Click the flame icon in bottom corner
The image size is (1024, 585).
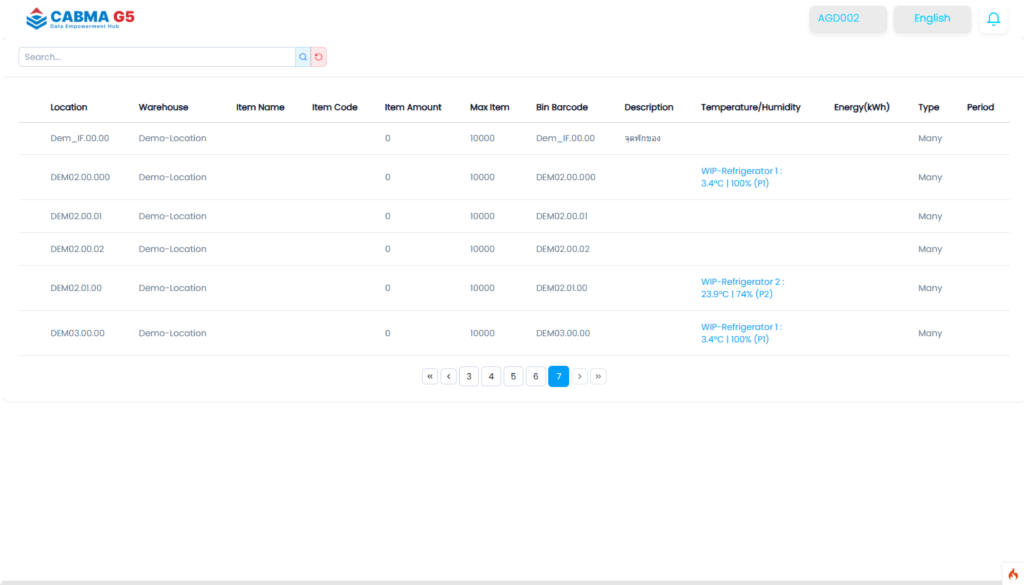[x=1012, y=573]
